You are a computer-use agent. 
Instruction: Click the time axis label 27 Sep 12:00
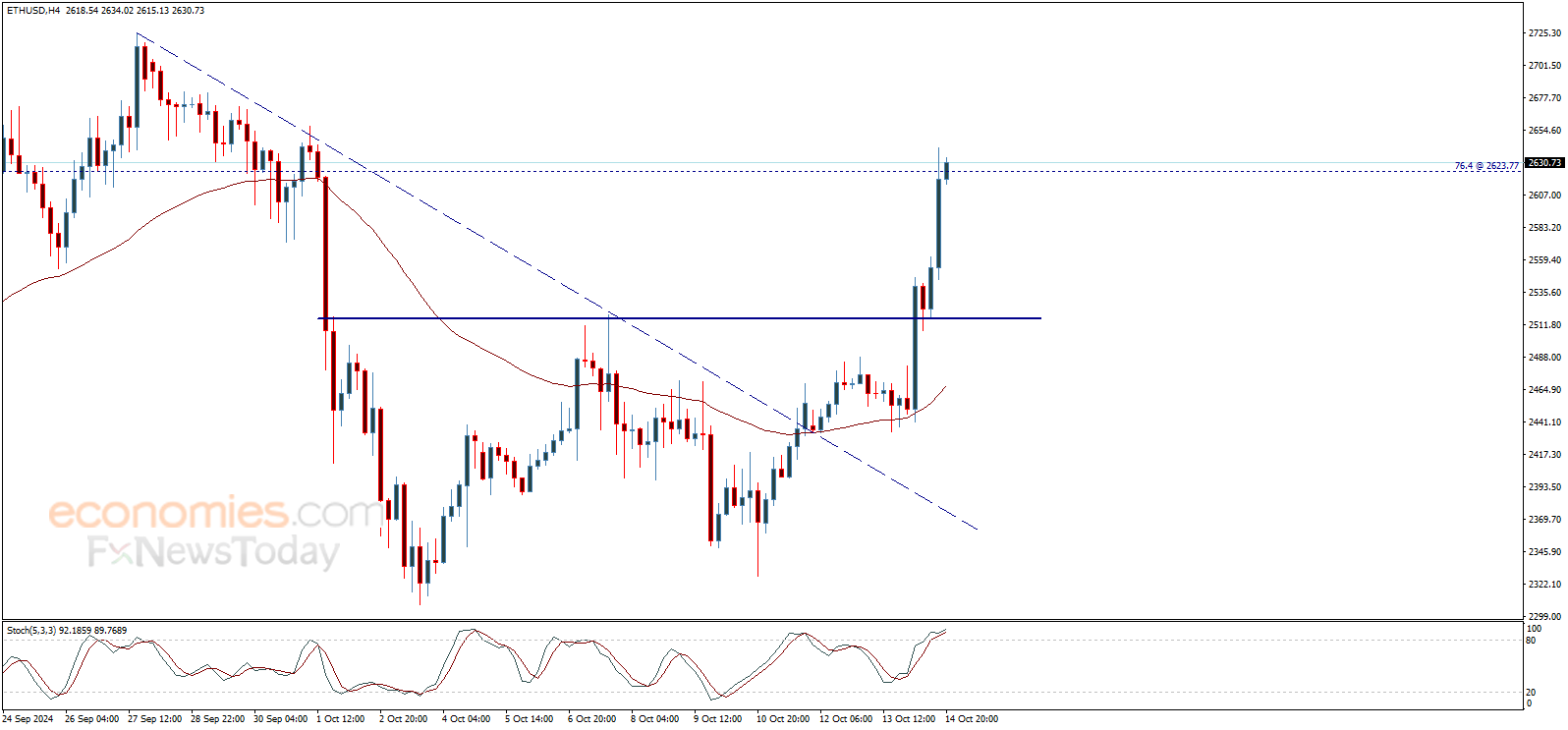click(x=154, y=719)
